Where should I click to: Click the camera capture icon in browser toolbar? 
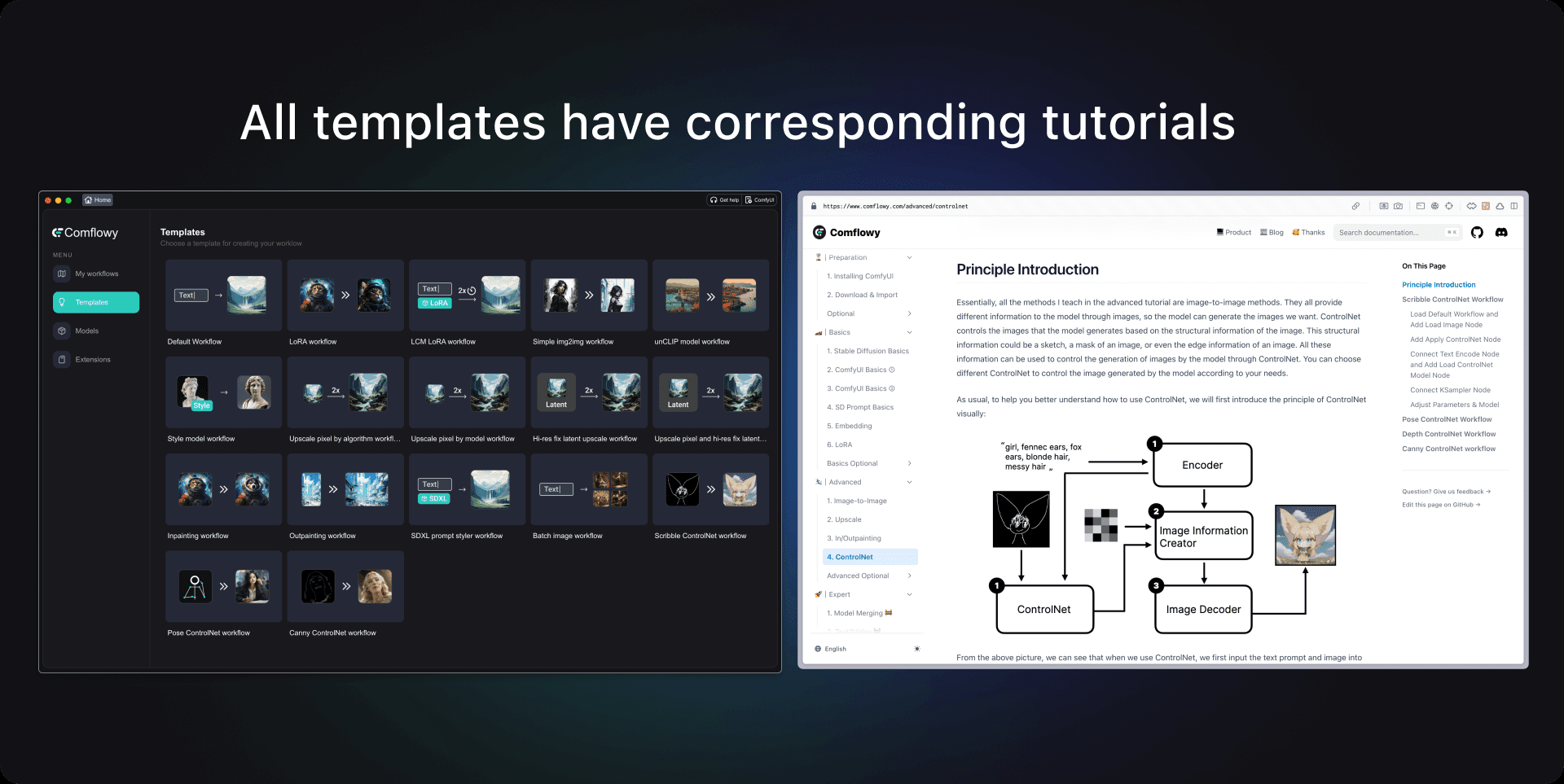tap(1398, 206)
